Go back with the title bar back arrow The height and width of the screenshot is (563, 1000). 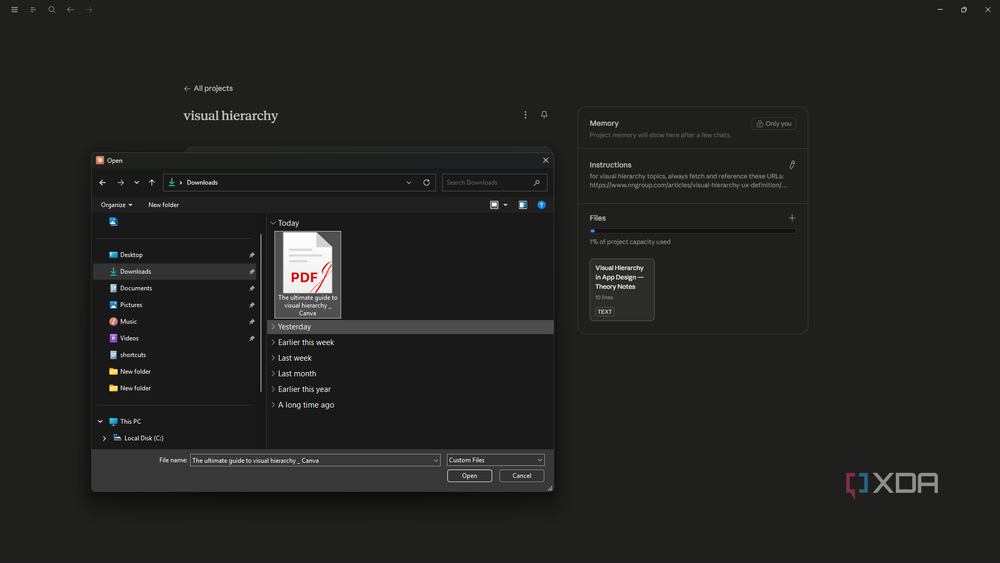point(70,10)
